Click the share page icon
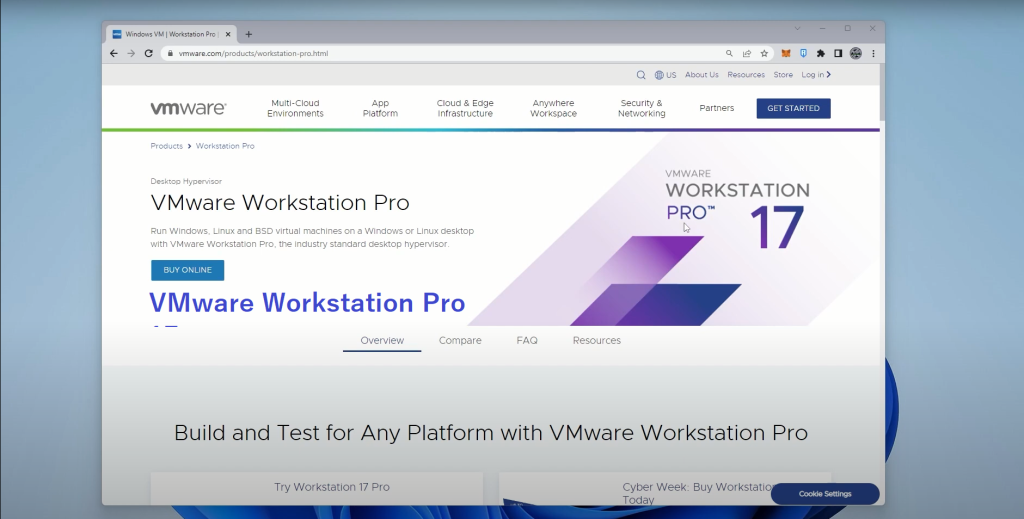The height and width of the screenshot is (519, 1024). (746, 54)
